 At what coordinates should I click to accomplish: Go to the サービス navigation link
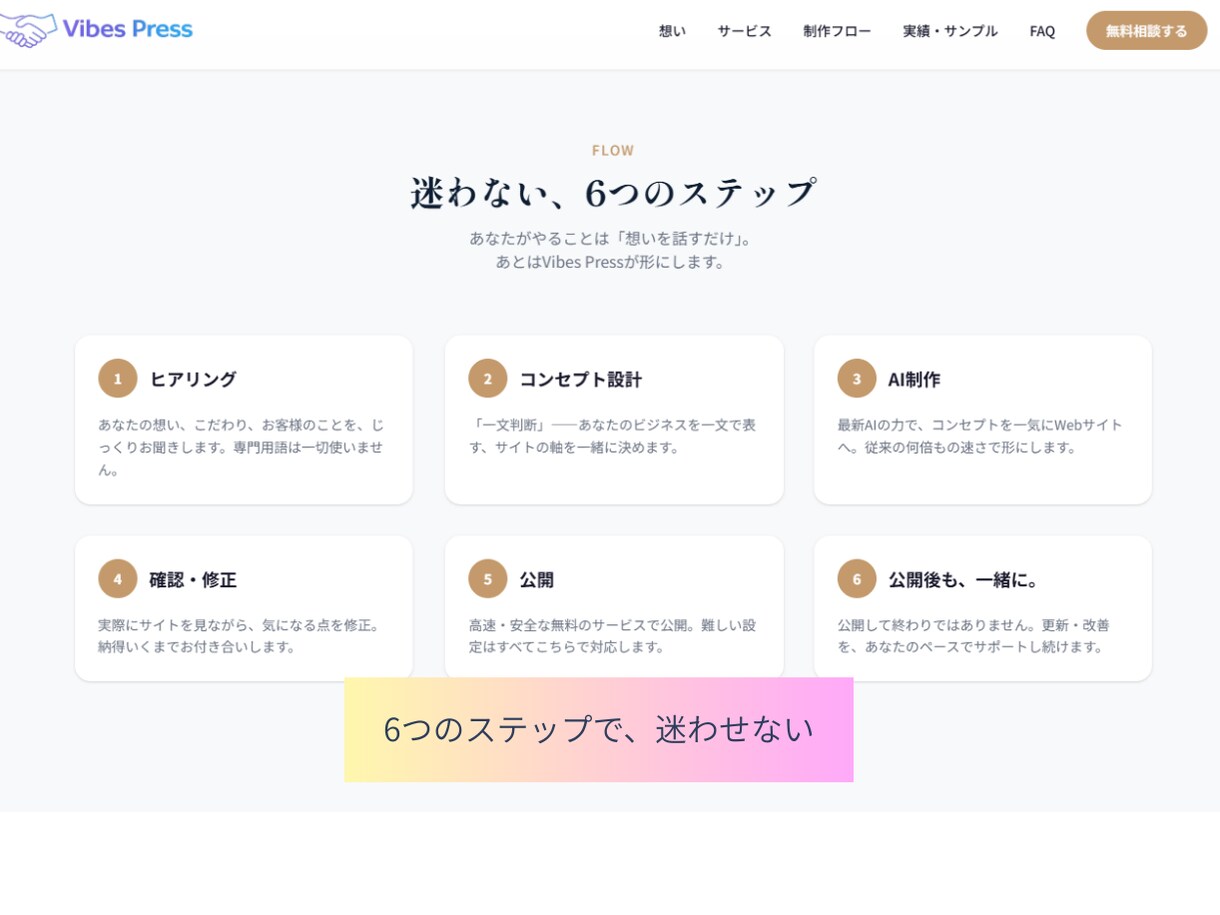pos(744,31)
